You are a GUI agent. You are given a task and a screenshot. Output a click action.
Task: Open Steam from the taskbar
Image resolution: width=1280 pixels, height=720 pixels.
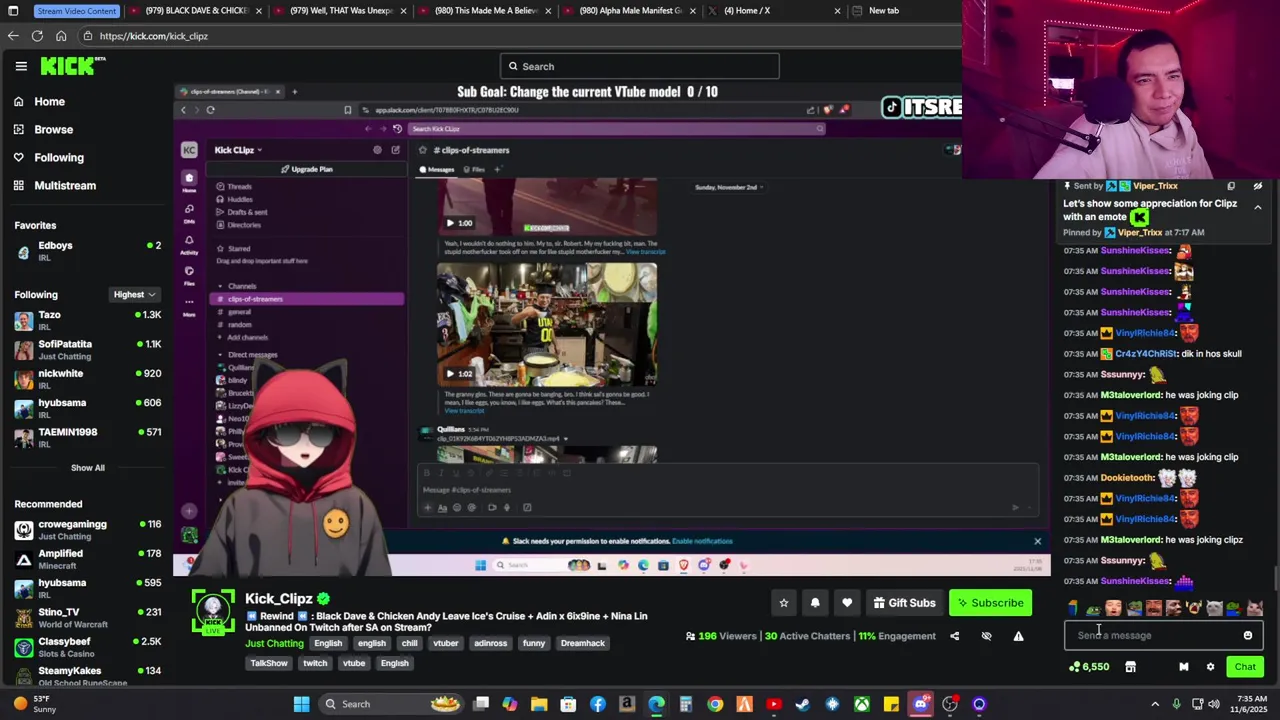click(802, 704)
